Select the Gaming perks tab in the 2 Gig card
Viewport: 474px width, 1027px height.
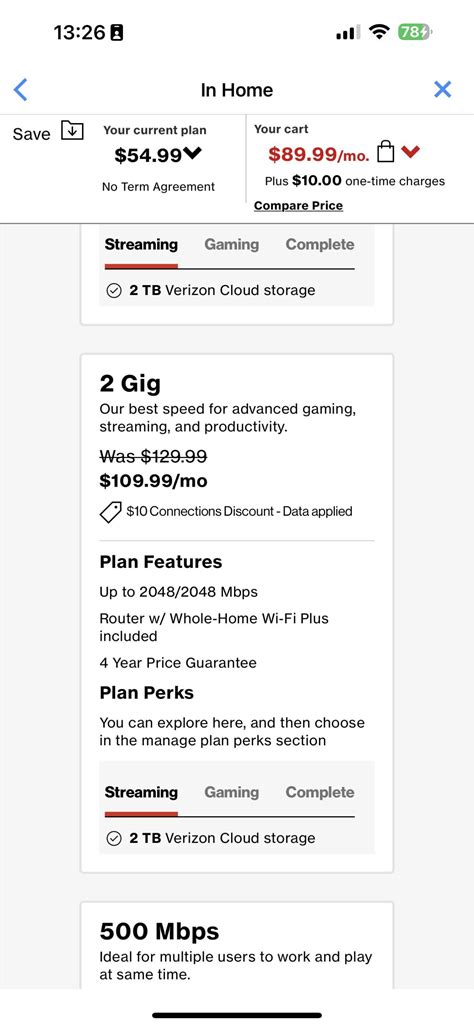(232, 793)
